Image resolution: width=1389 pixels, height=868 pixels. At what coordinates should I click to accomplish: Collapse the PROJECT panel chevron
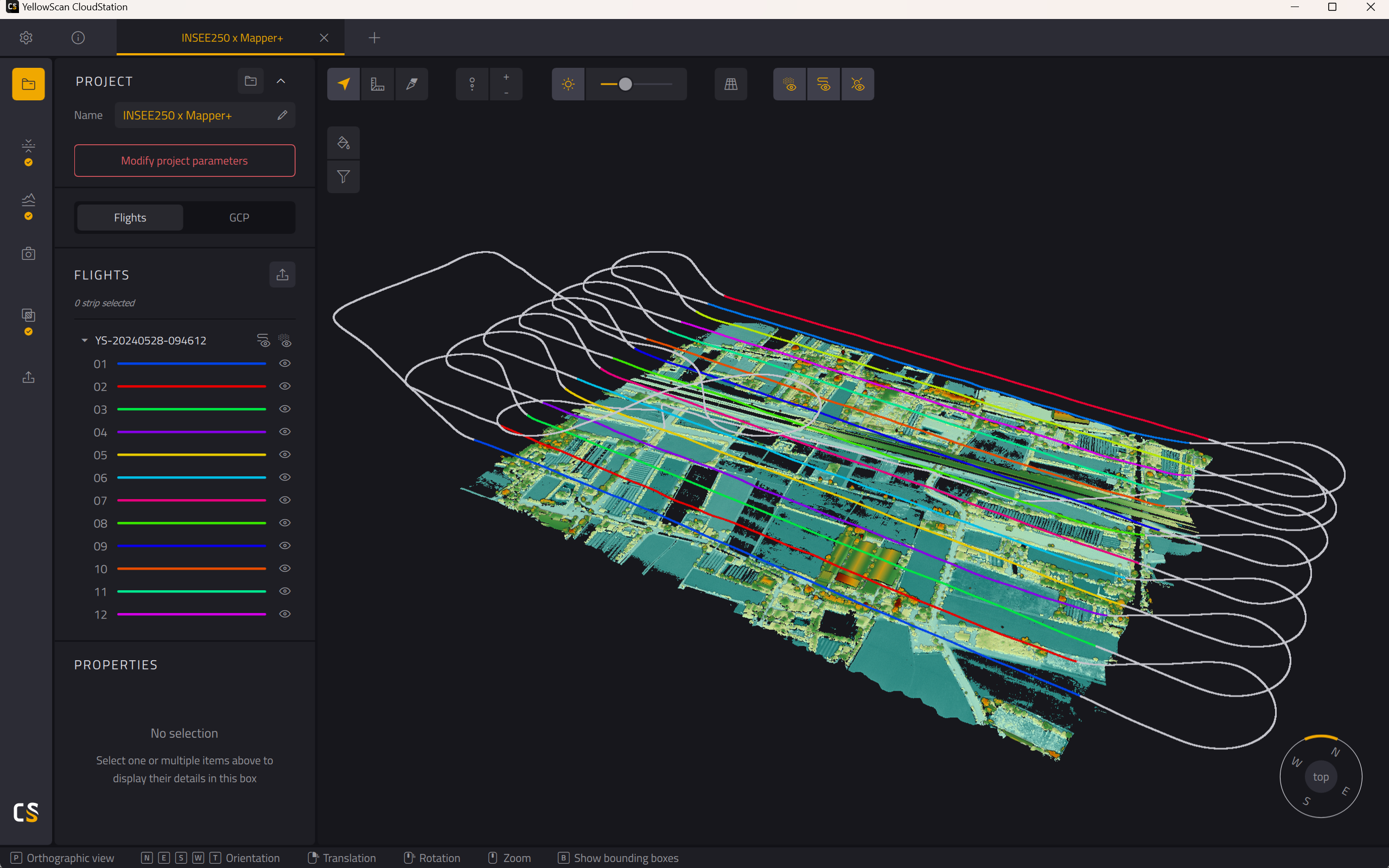point(281,81)
